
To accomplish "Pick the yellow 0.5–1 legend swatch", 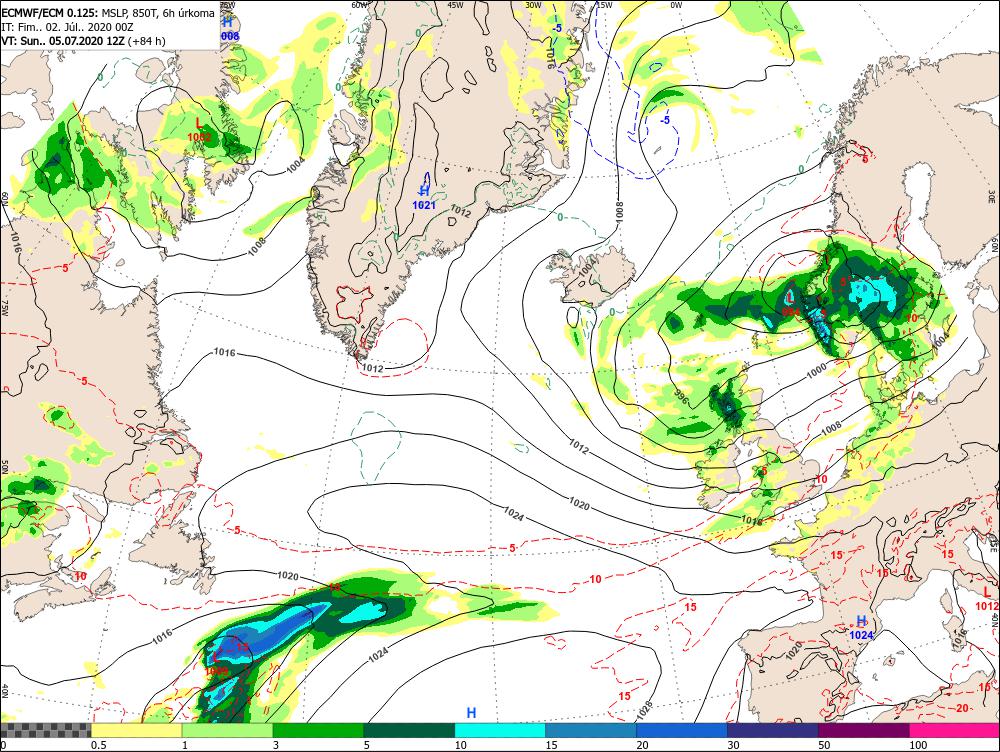I will 136,730.
